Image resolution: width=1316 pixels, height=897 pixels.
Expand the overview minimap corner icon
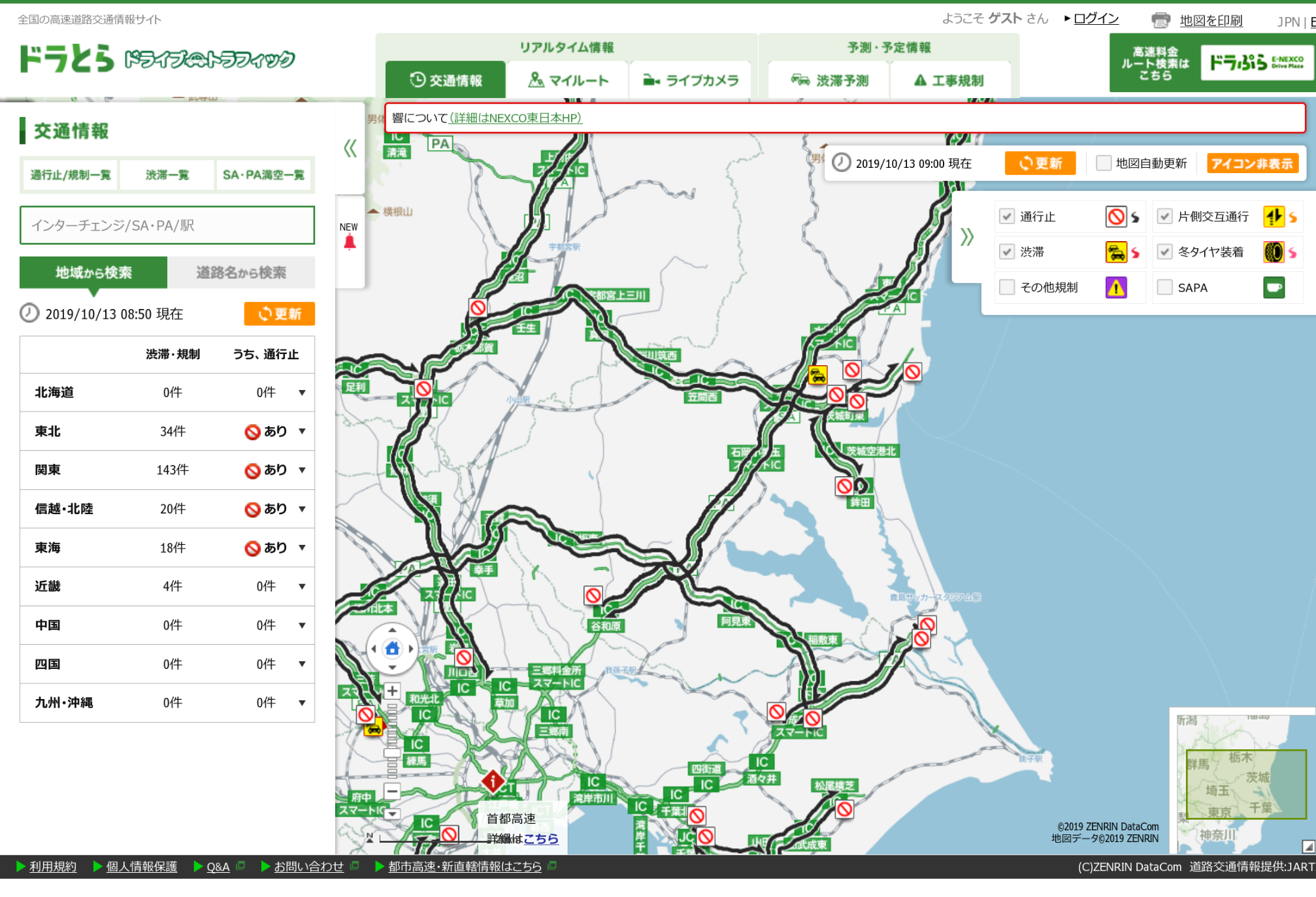(x=1308, y=847)
